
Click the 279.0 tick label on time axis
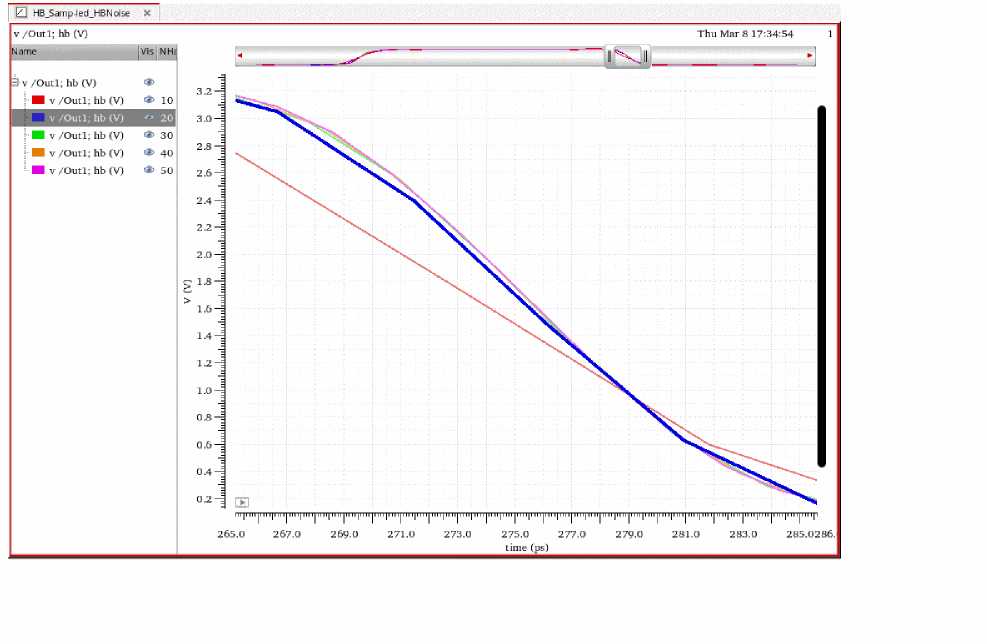tap(629, 534)
